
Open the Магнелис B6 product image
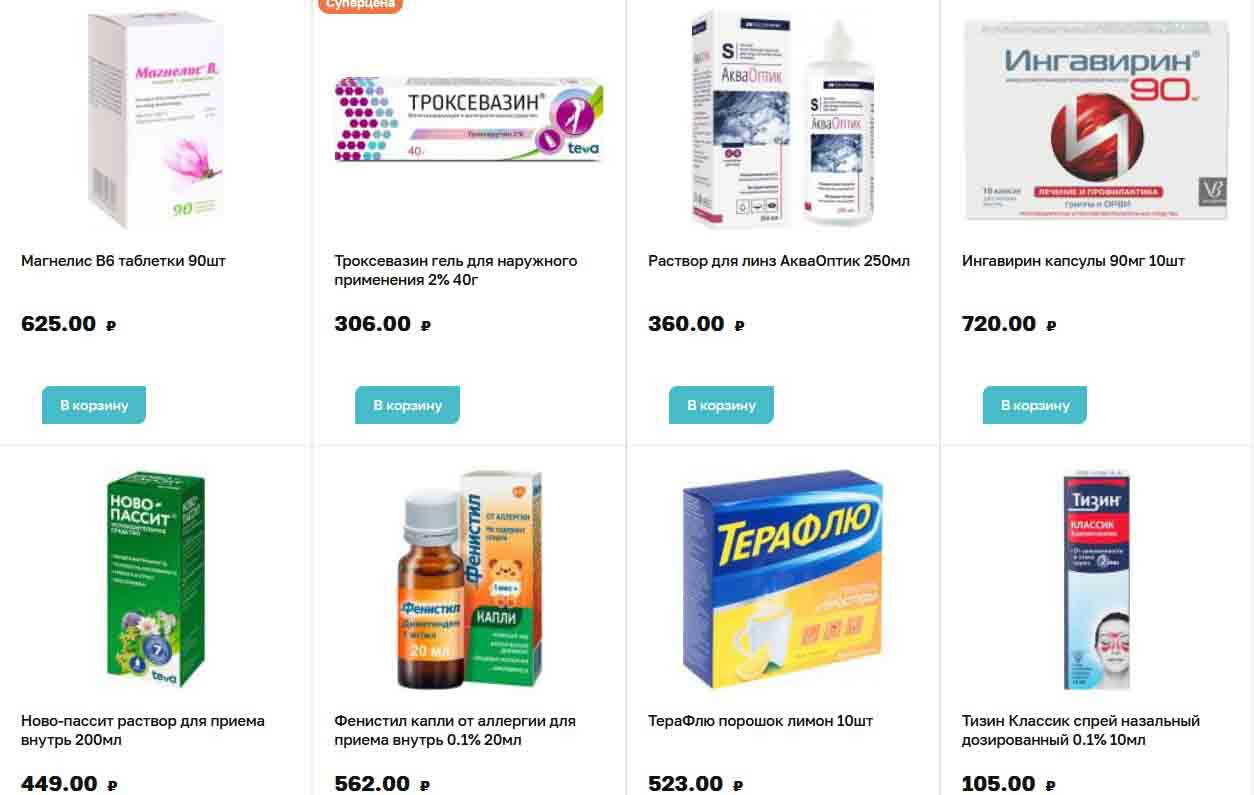click(x=155, y=120)
